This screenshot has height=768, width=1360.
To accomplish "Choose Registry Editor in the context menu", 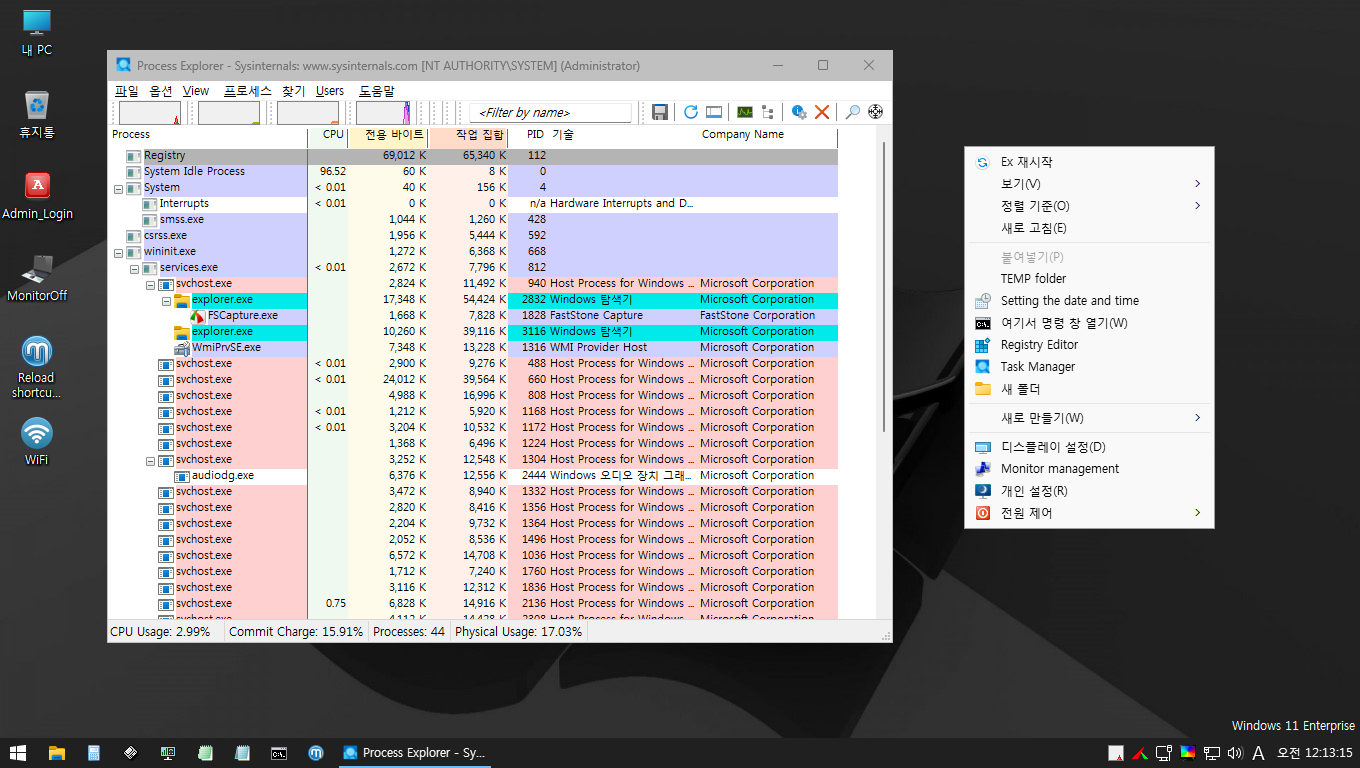I will (x=1089, y=345).
